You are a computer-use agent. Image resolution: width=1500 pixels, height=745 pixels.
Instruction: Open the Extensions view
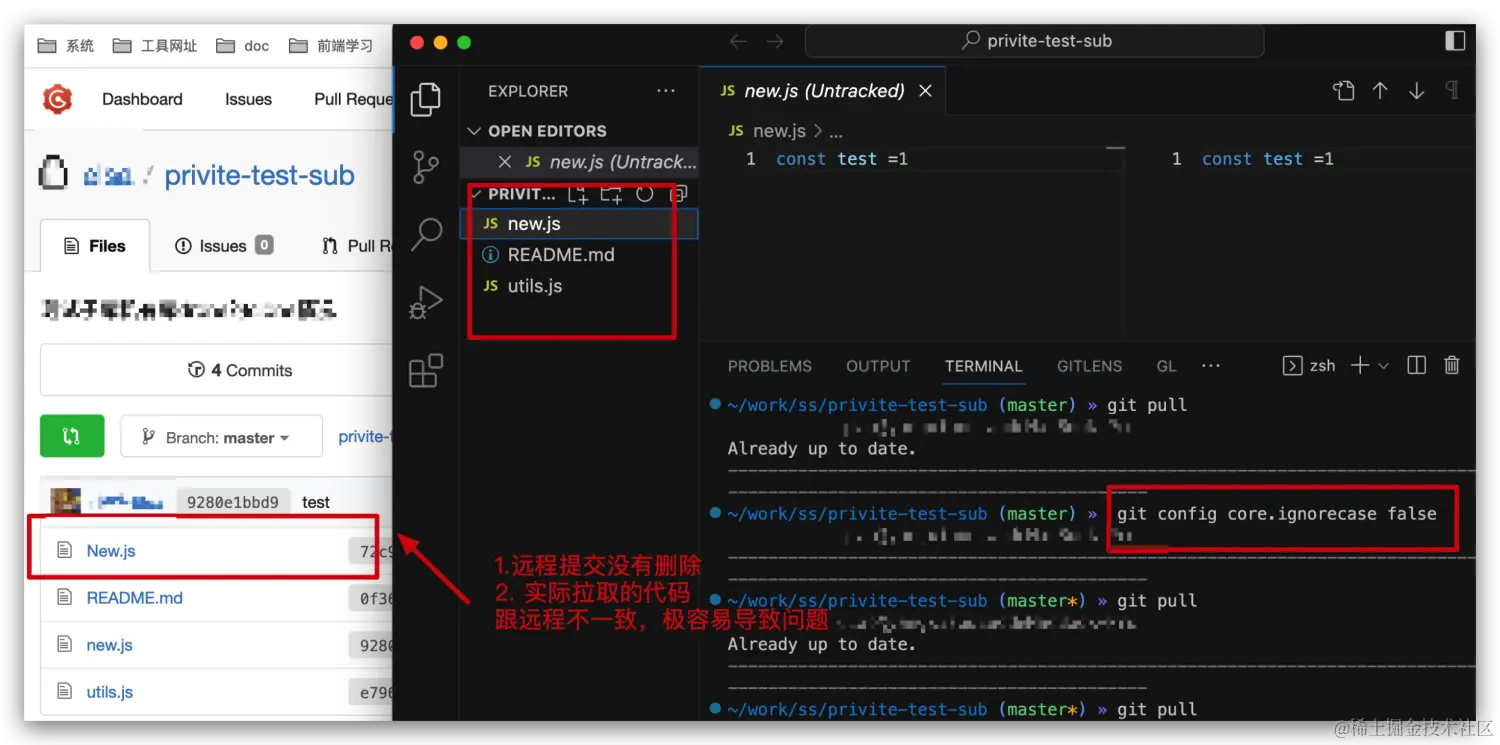pos(426,370)
